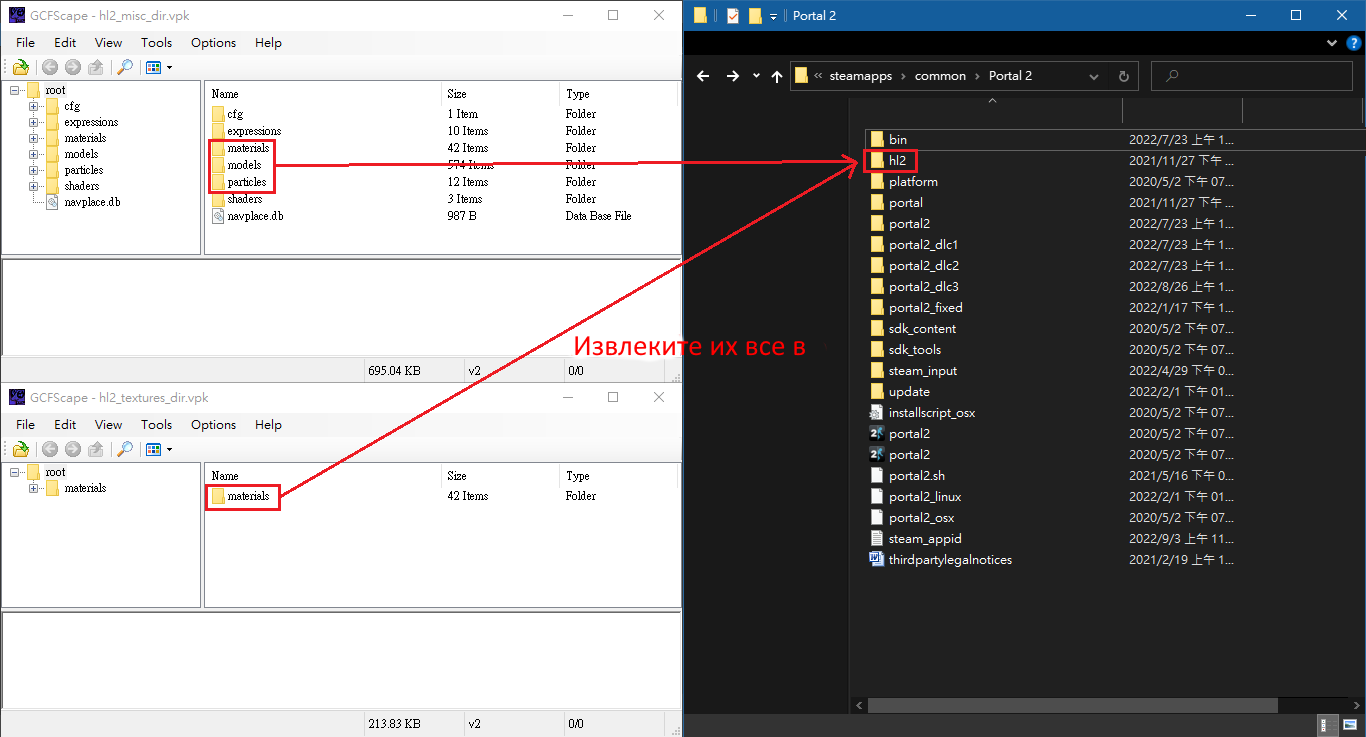Click Explorer back arrow
This screenshot has width=1366, height=737.
[x=703, y=76]
